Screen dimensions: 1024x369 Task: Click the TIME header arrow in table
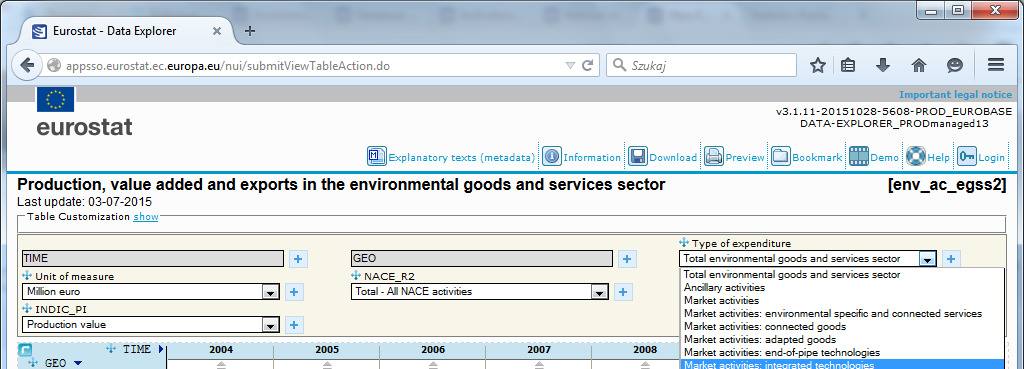click(x=161, y=349)
